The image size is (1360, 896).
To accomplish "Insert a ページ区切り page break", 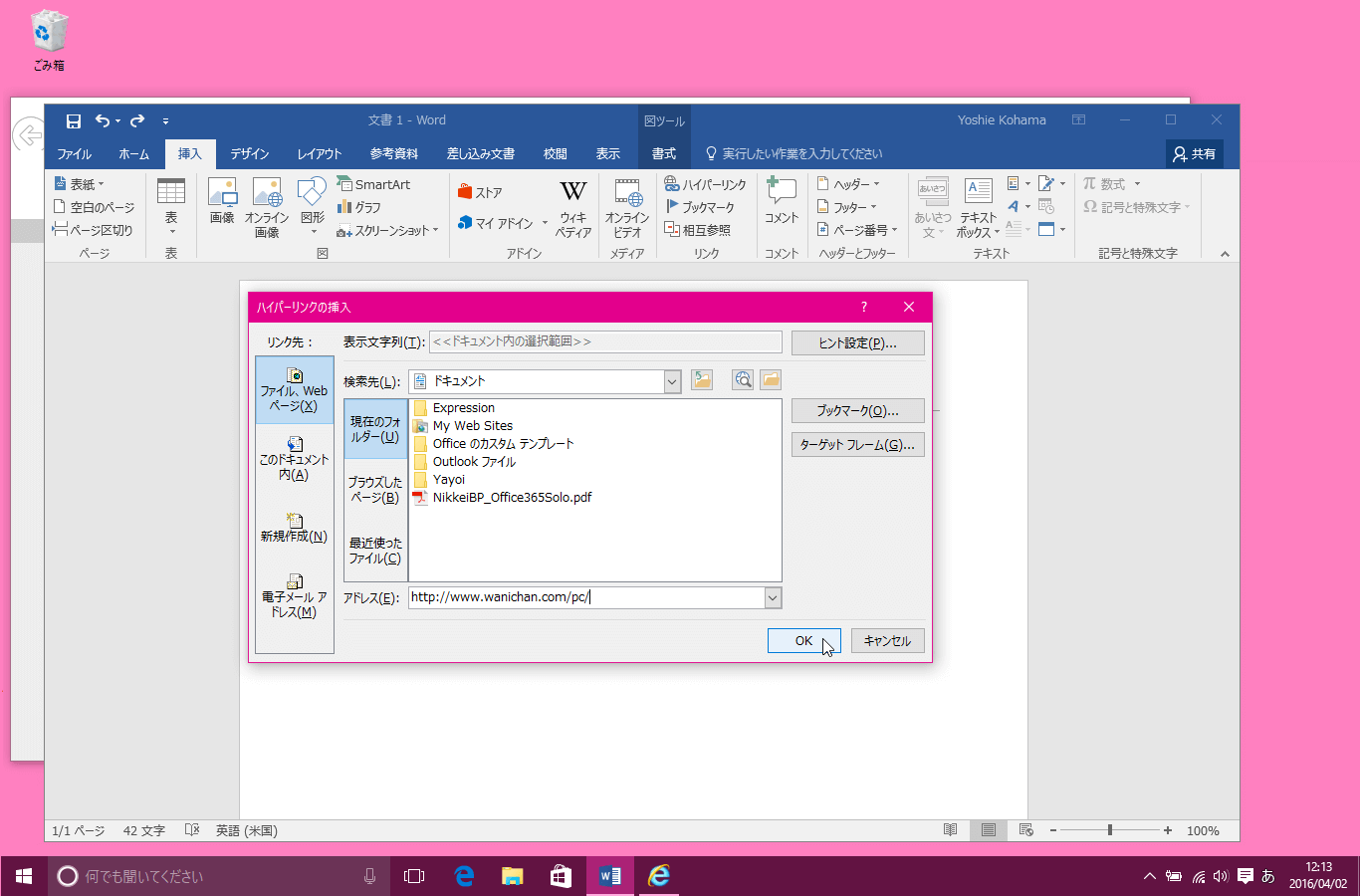I will click(93, 230).
